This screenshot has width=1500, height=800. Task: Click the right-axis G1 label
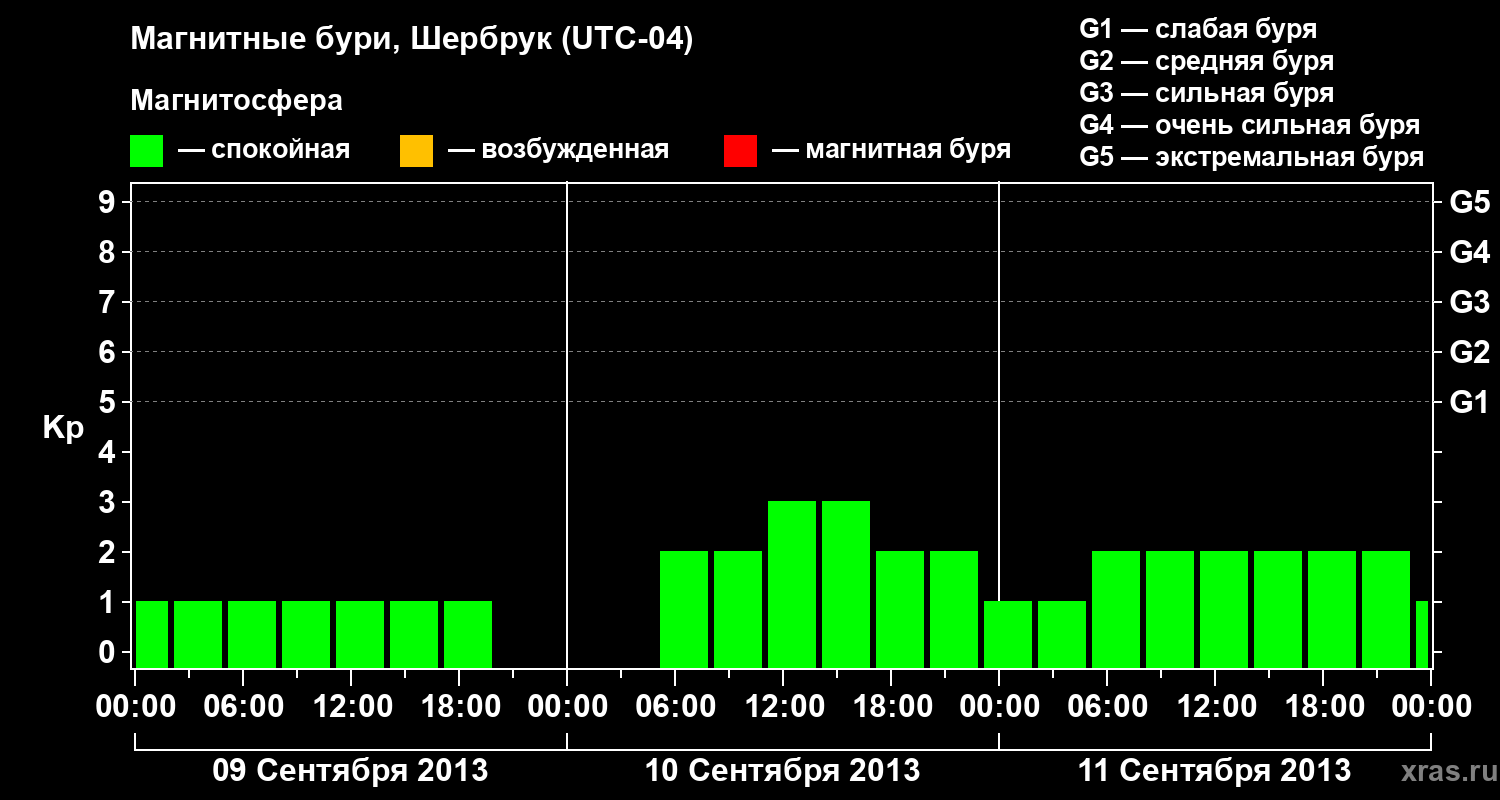1469,402
